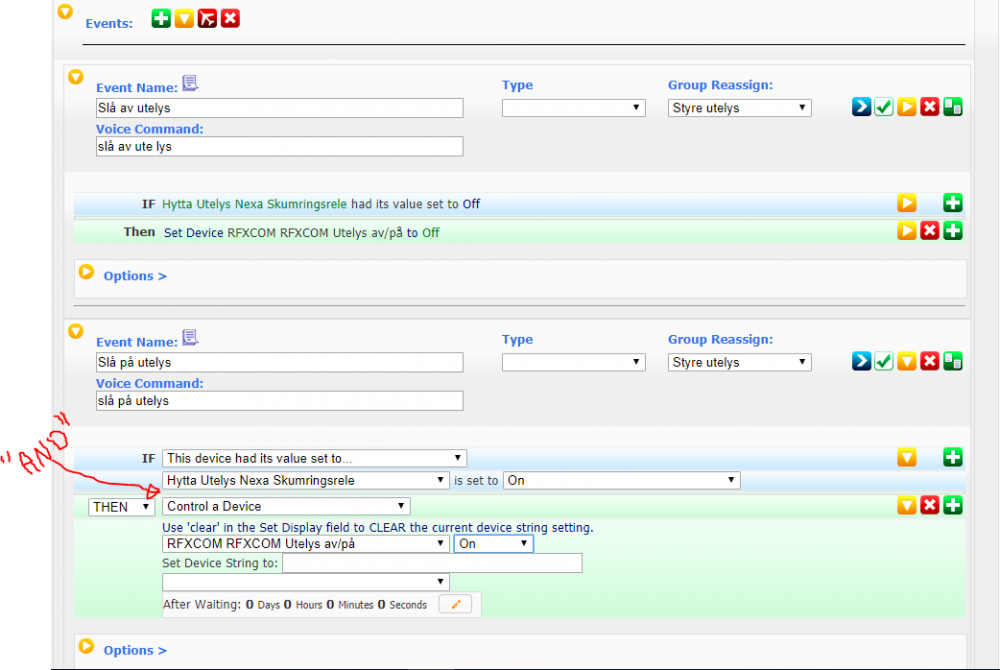Open the 'Control a Device' action type dropdown
Image resolution: width=1000 pixels, height=670 pixels.
(286, 506)
